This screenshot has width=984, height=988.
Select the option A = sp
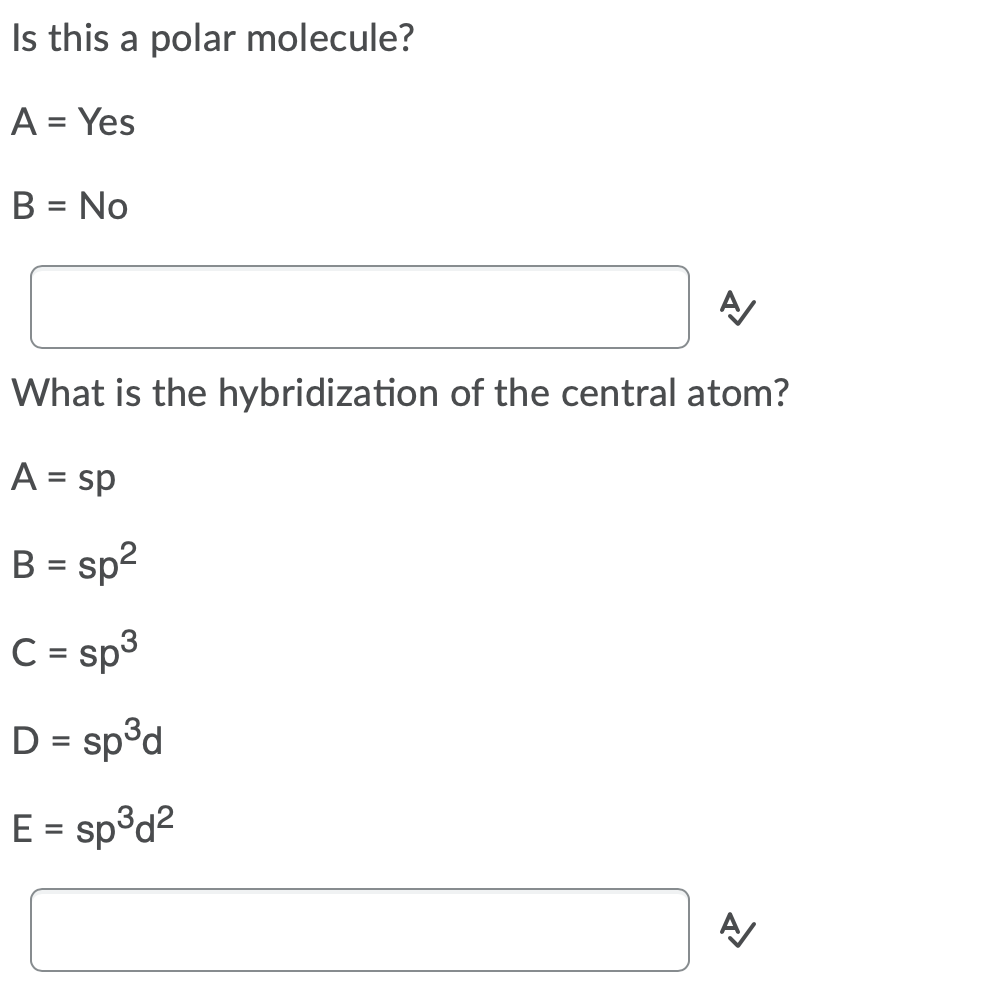click(x=64, y=477)
